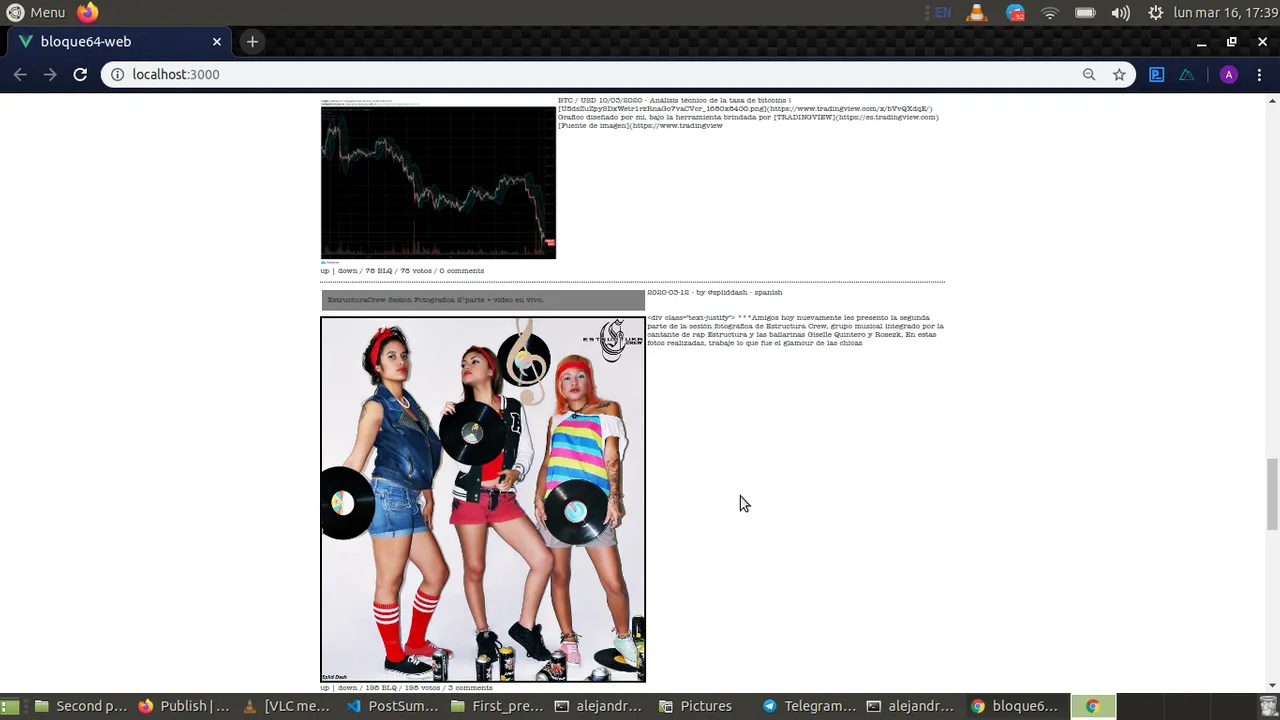Open '0 comments' of the bitcoin post
The width and height of the screenshot is (1280, 720).
461,271
